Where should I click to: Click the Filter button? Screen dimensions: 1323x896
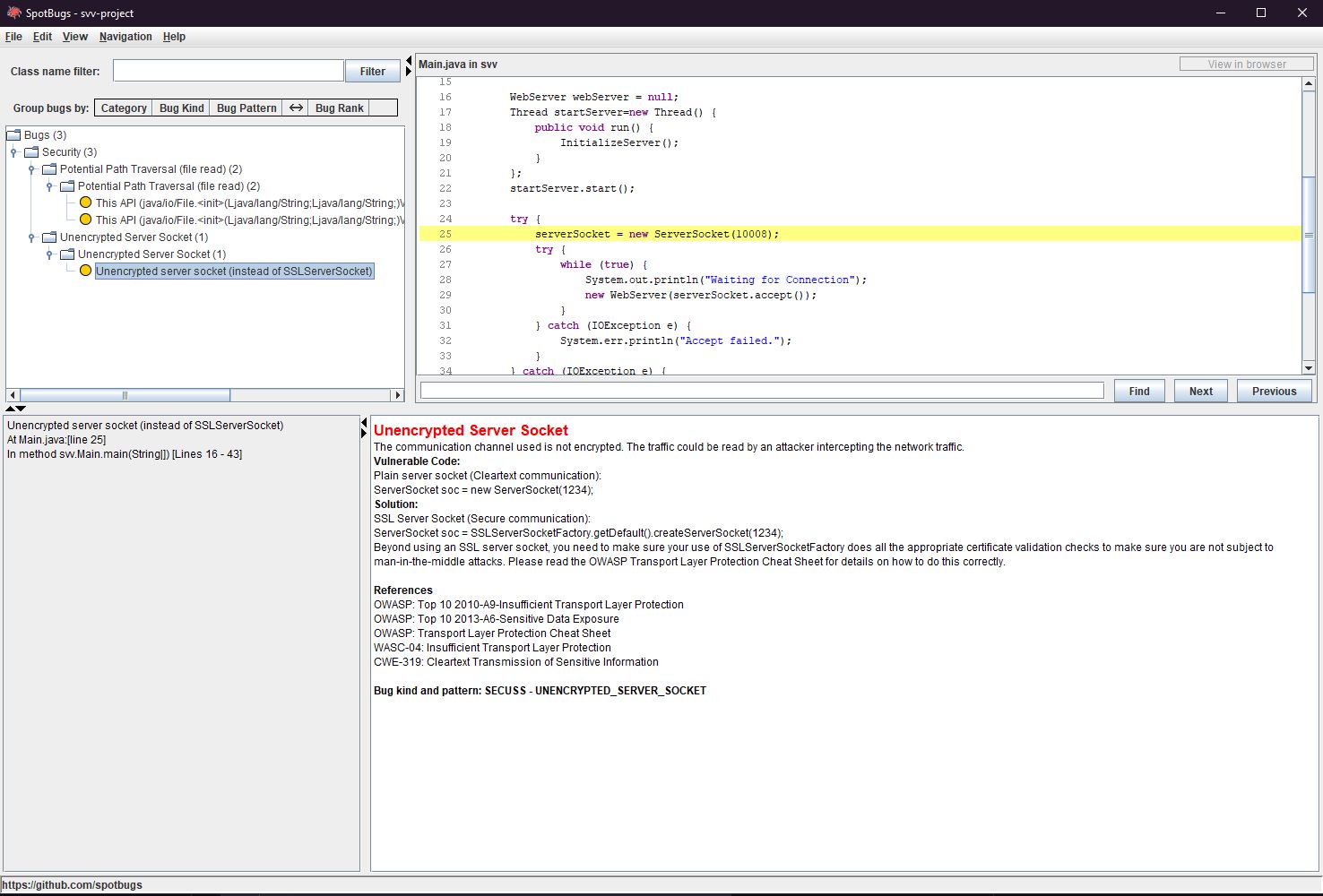point(372,70)
